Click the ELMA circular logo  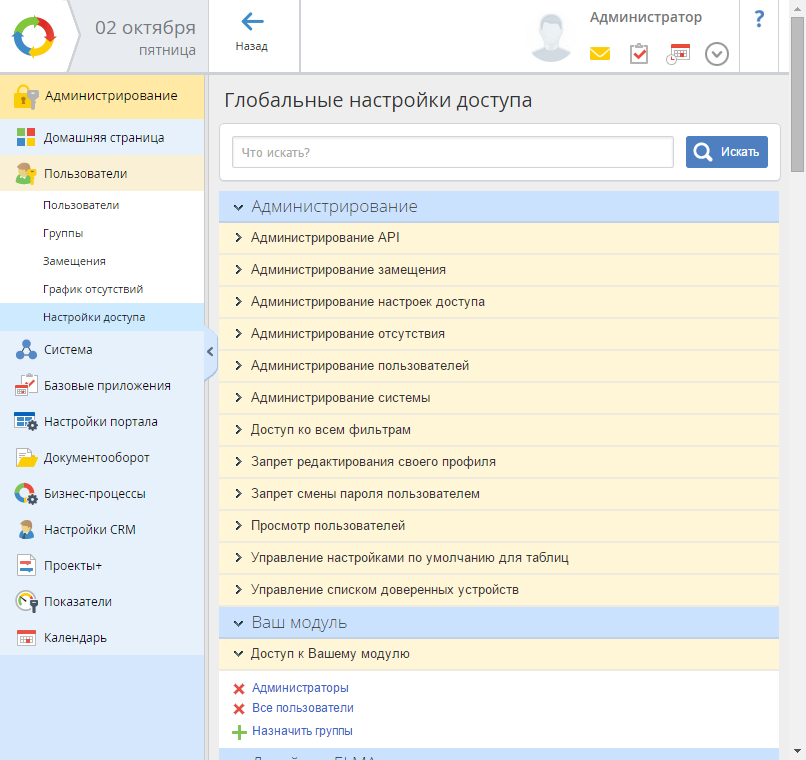click(36, 37)
